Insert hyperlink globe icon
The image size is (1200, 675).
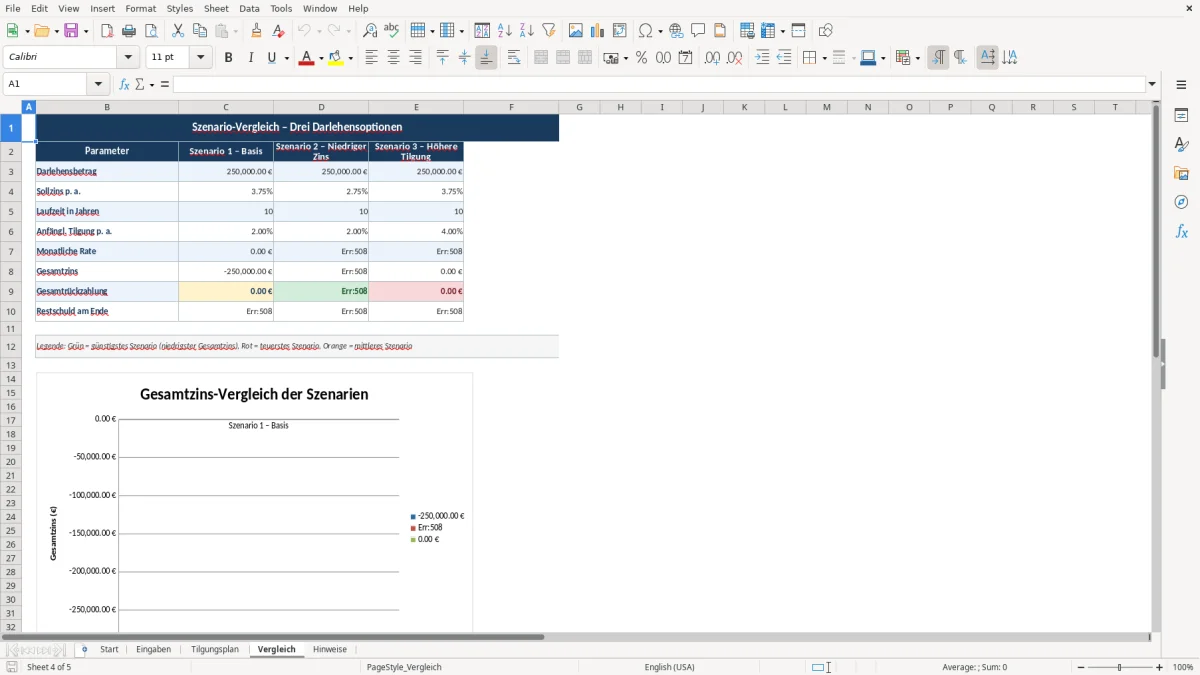(676, 31)
